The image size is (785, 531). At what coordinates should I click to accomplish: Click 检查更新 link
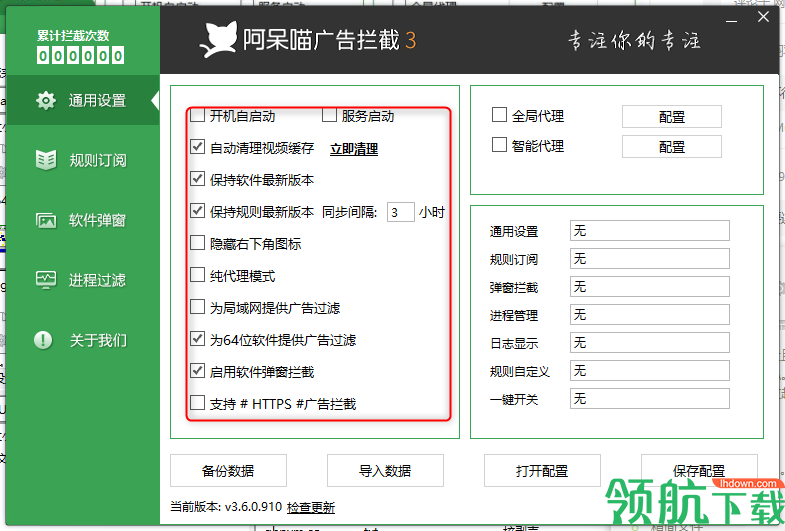[311, 507]
